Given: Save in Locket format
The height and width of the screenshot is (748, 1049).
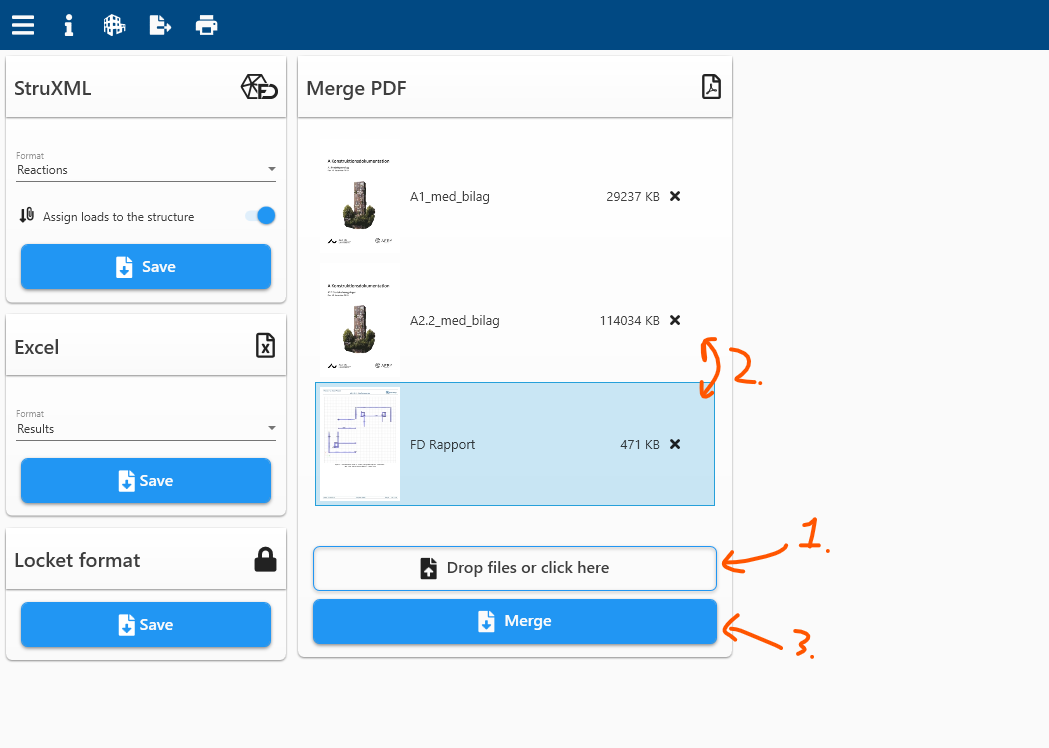Looking at the screenshot, I should [x=146, y=624].
